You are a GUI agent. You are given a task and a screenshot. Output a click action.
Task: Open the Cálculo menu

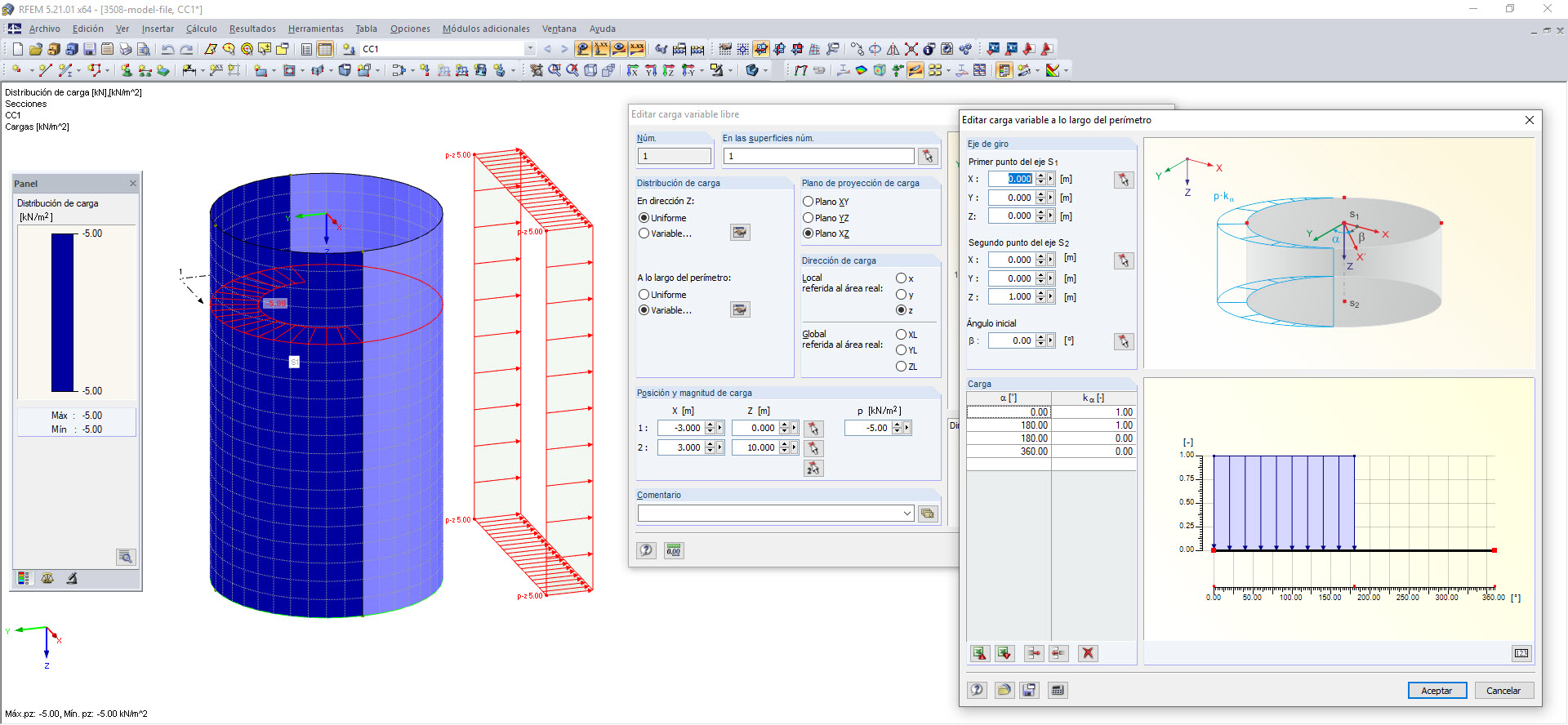click(x=202, y=29)
